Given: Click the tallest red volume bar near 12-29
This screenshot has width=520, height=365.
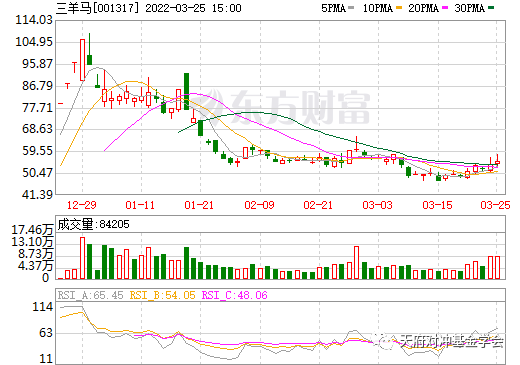Looking at the screenshot, I should click(82, 258).
